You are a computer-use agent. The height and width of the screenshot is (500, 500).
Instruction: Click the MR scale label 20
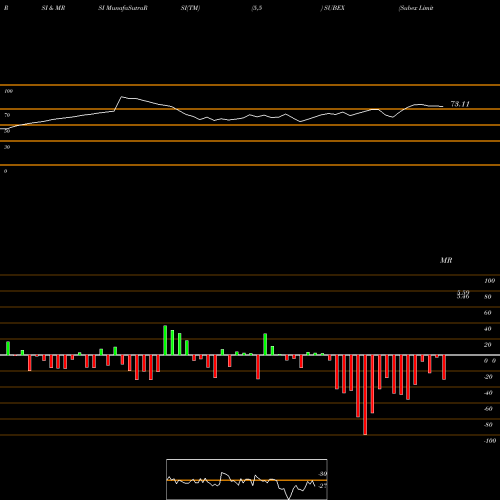pyautogui.click(x=488, y=345)
